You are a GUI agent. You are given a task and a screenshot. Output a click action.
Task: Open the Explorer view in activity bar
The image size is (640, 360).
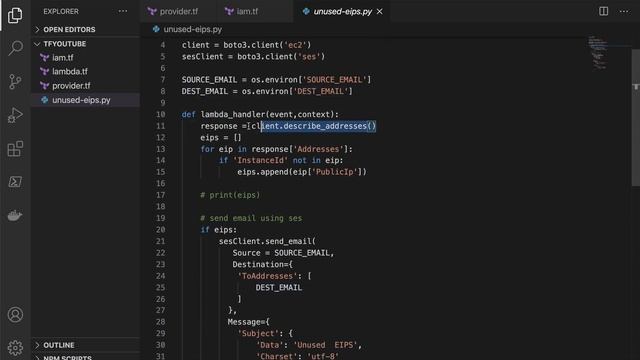tap(15, 15)
